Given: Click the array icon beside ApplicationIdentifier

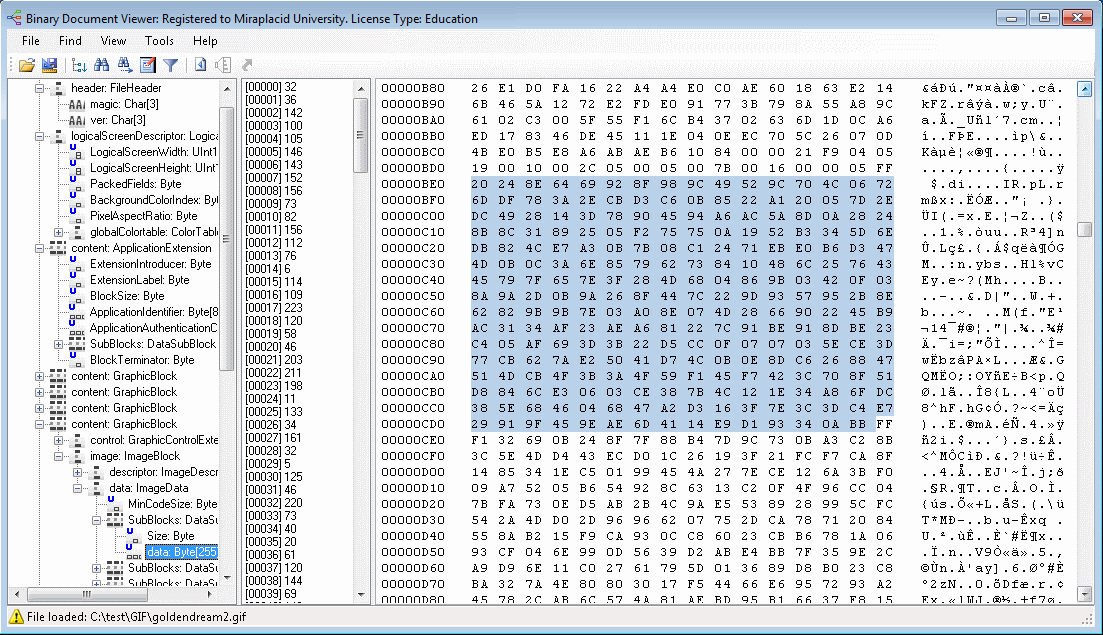Looking at the screenshot, I should (x=77, y=312).
